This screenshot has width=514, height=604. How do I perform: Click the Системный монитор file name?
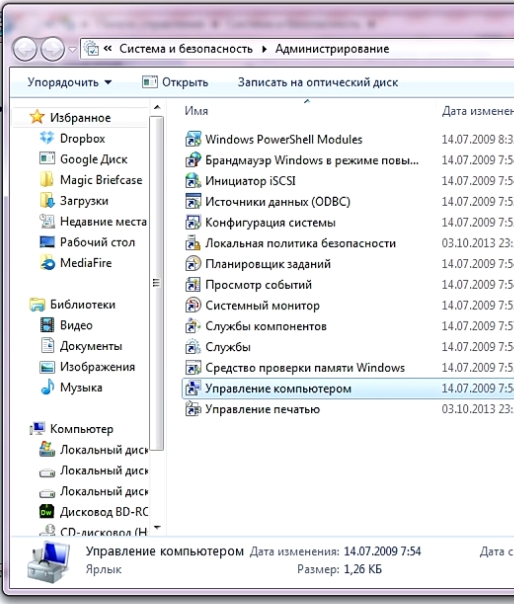point(262,305)
